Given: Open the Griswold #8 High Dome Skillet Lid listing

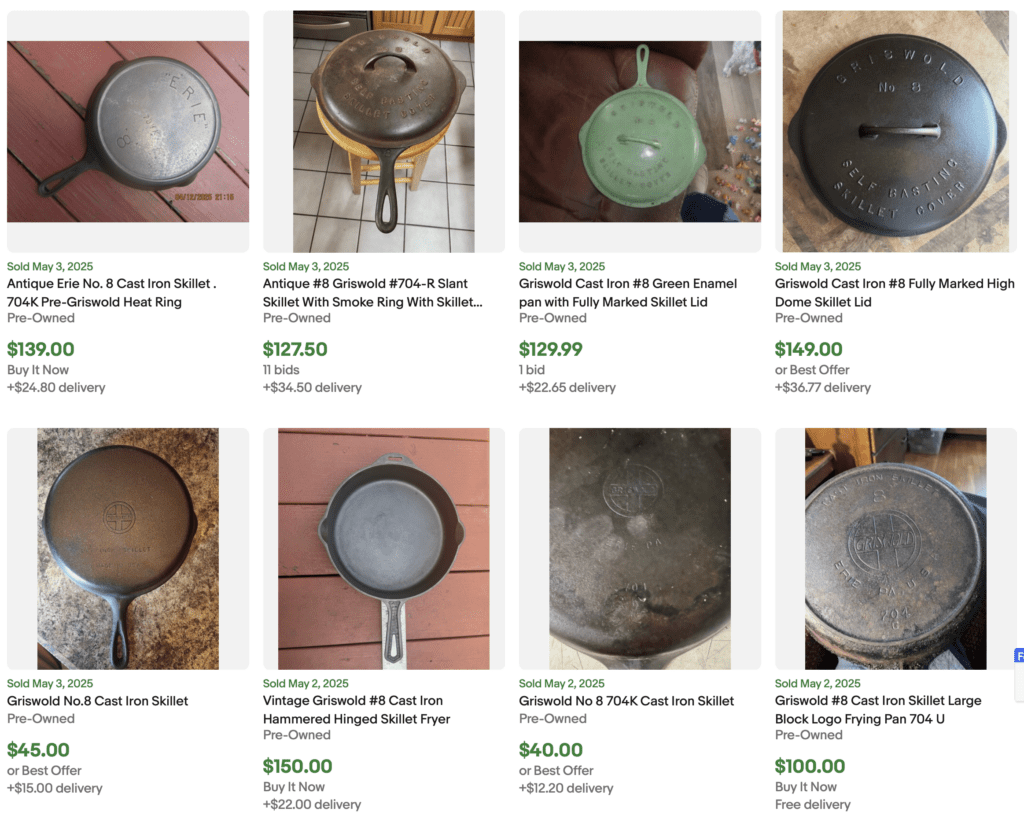Looking at the screenshot, I should (x=894, y=292).
